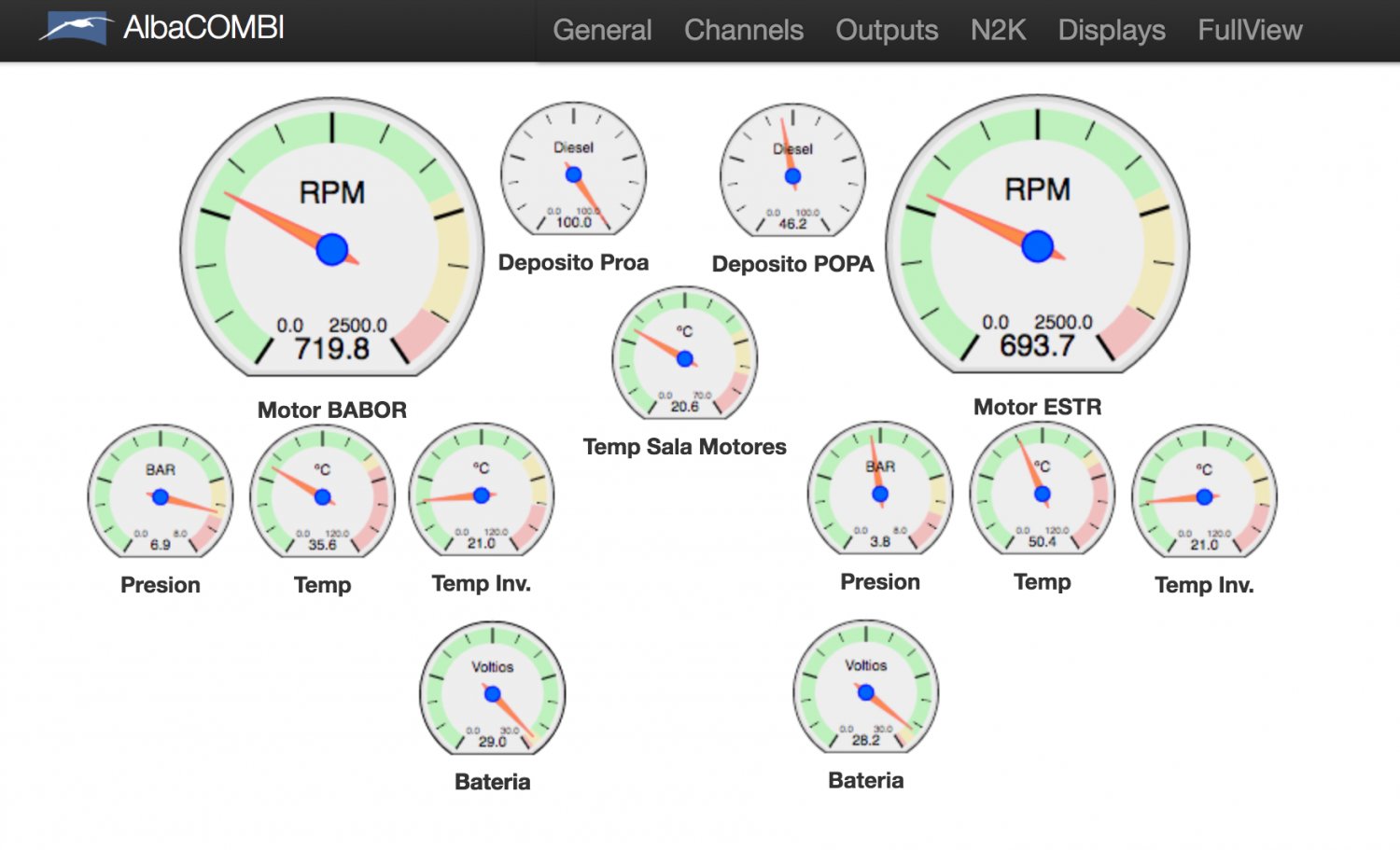Viewport: 1400px width, 850px height.
Task: Open the General menu tab
Action: coord(602,30)
